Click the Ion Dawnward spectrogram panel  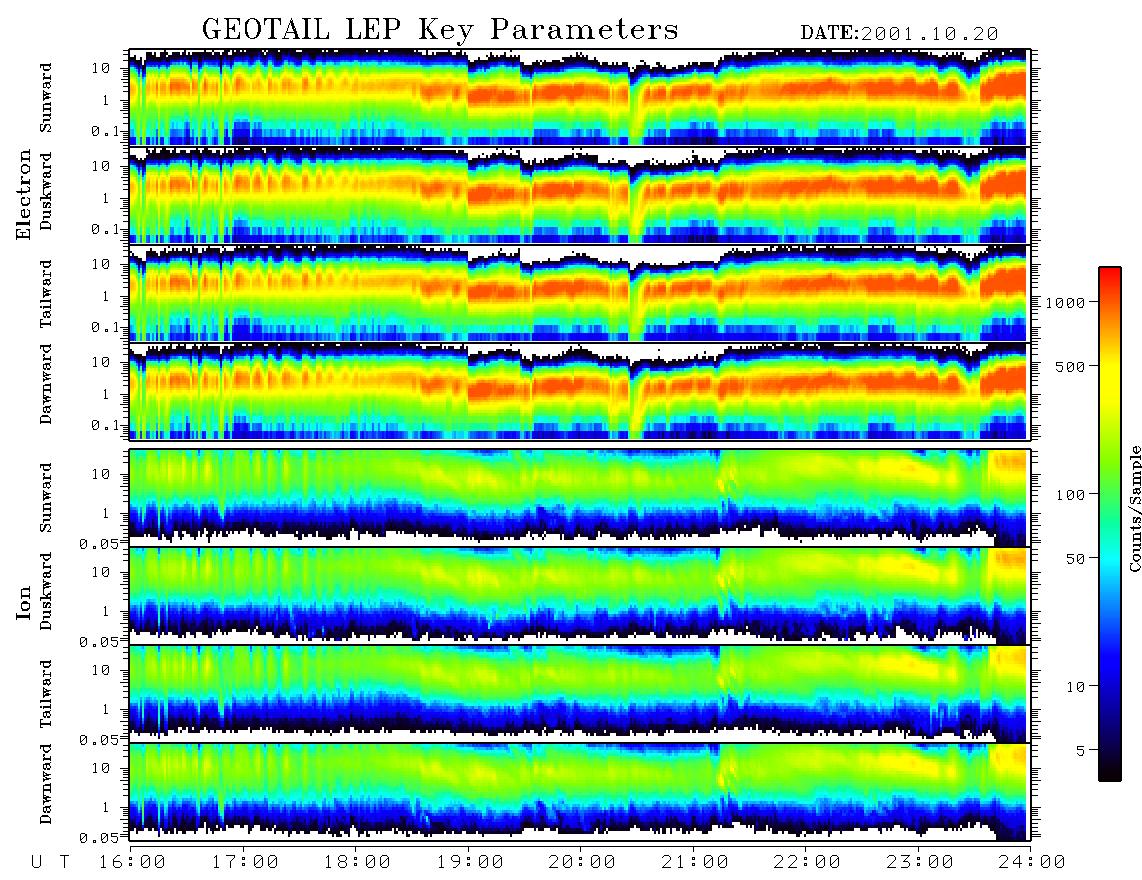click(x=578, y=792)
